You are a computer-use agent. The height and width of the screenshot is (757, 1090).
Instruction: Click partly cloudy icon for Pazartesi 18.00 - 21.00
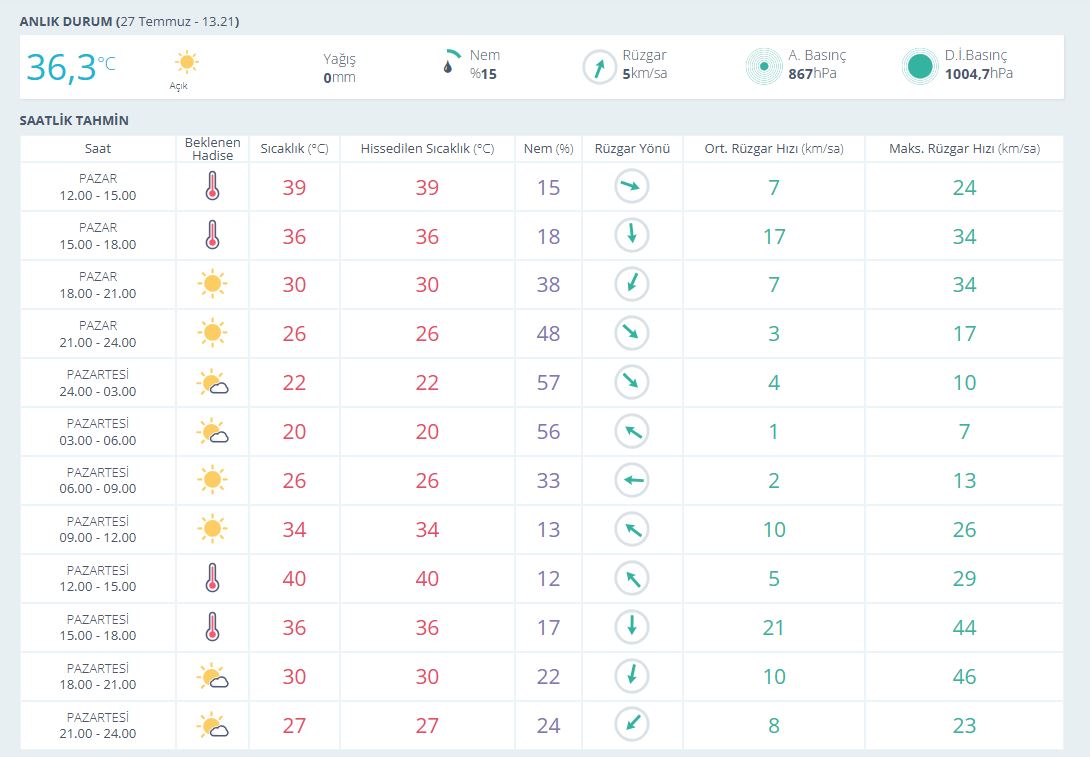click(x=212, y=677)
